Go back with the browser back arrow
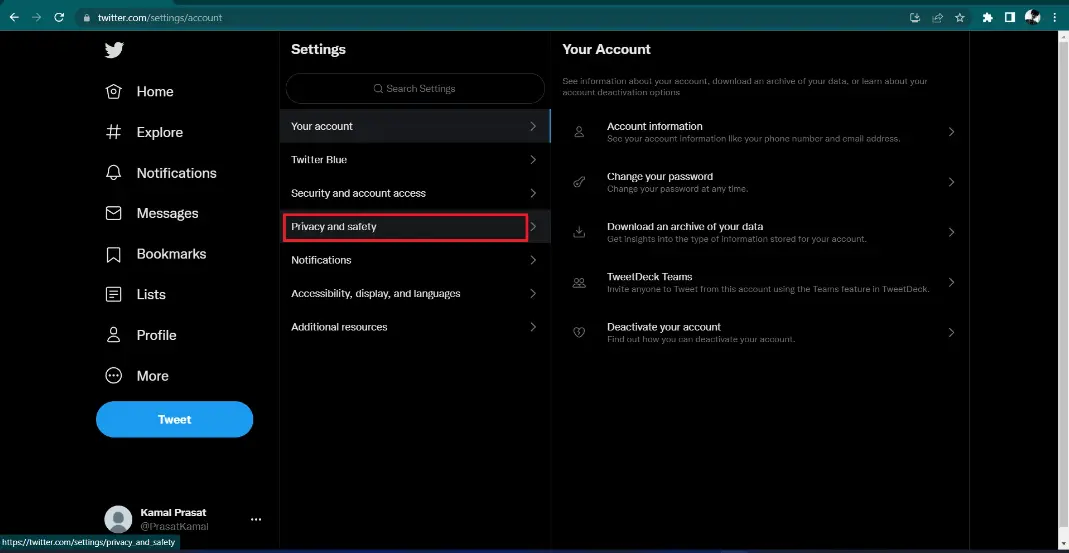Viewport: 1069px width, 553px height. click(14, 18)
